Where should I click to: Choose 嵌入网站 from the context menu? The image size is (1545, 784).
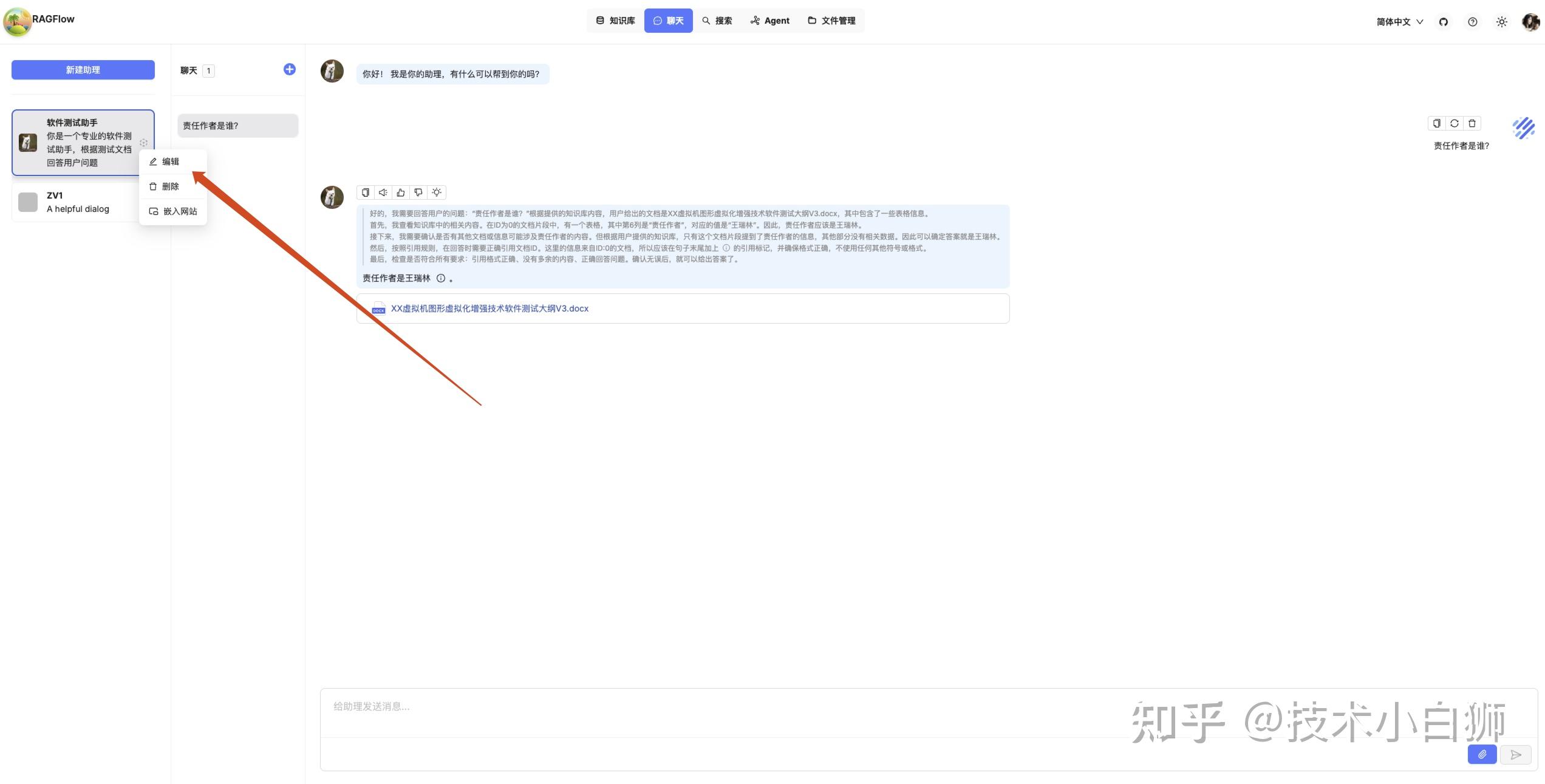coord(180,211)
